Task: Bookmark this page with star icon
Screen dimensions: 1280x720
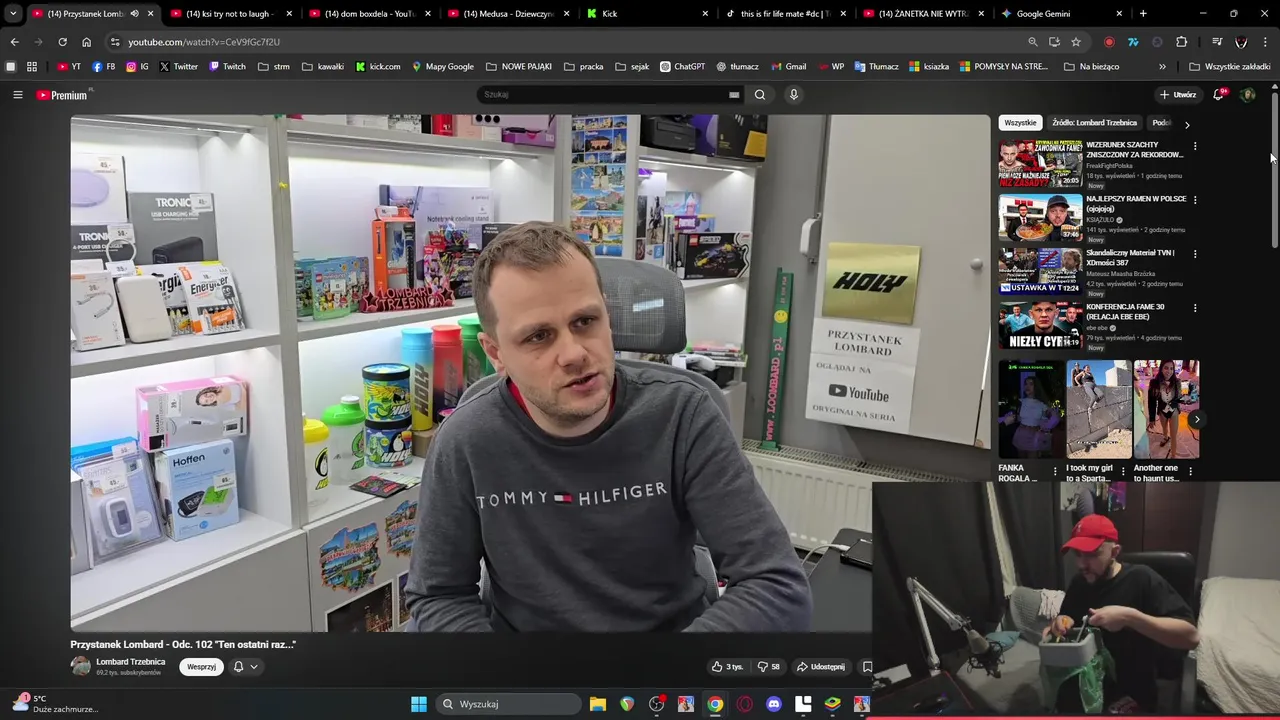Action: (x=1076, y=42)
